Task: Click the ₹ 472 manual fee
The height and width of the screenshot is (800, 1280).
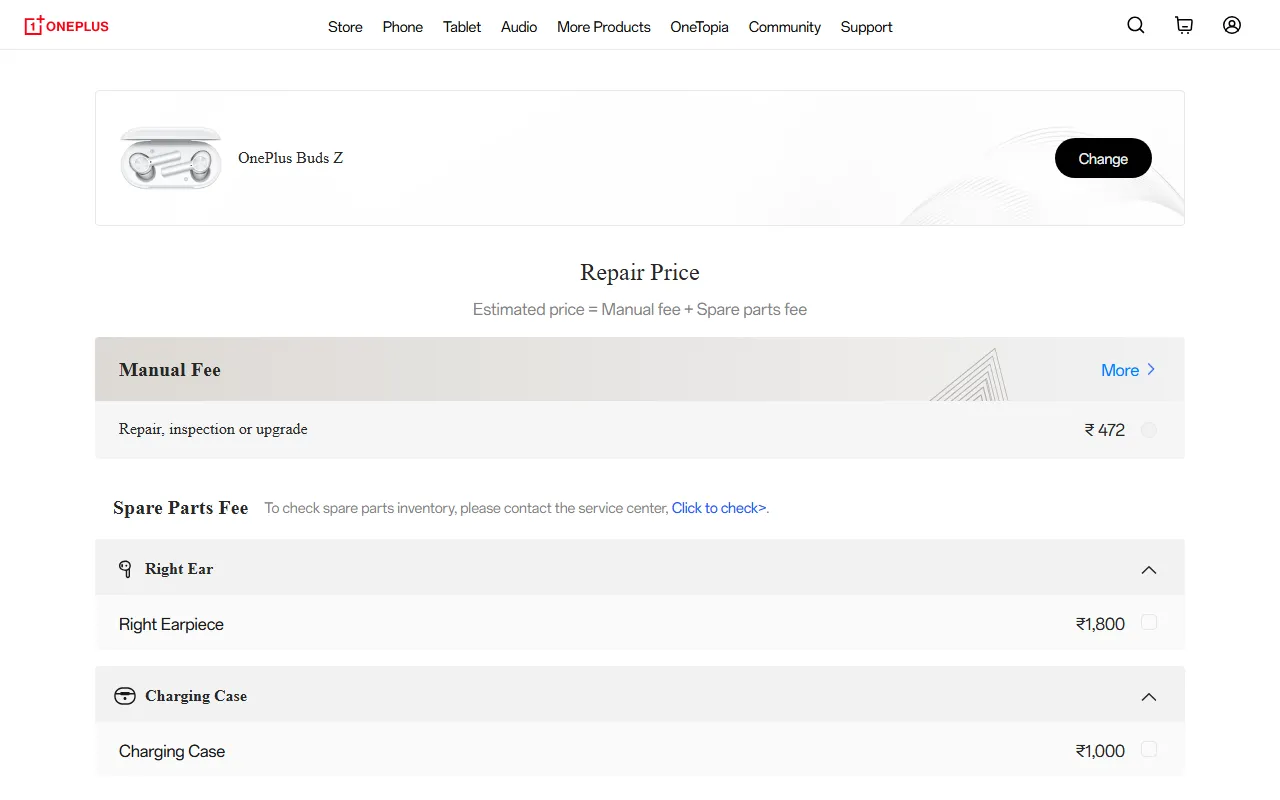Action: click(x=1105, y=430)
